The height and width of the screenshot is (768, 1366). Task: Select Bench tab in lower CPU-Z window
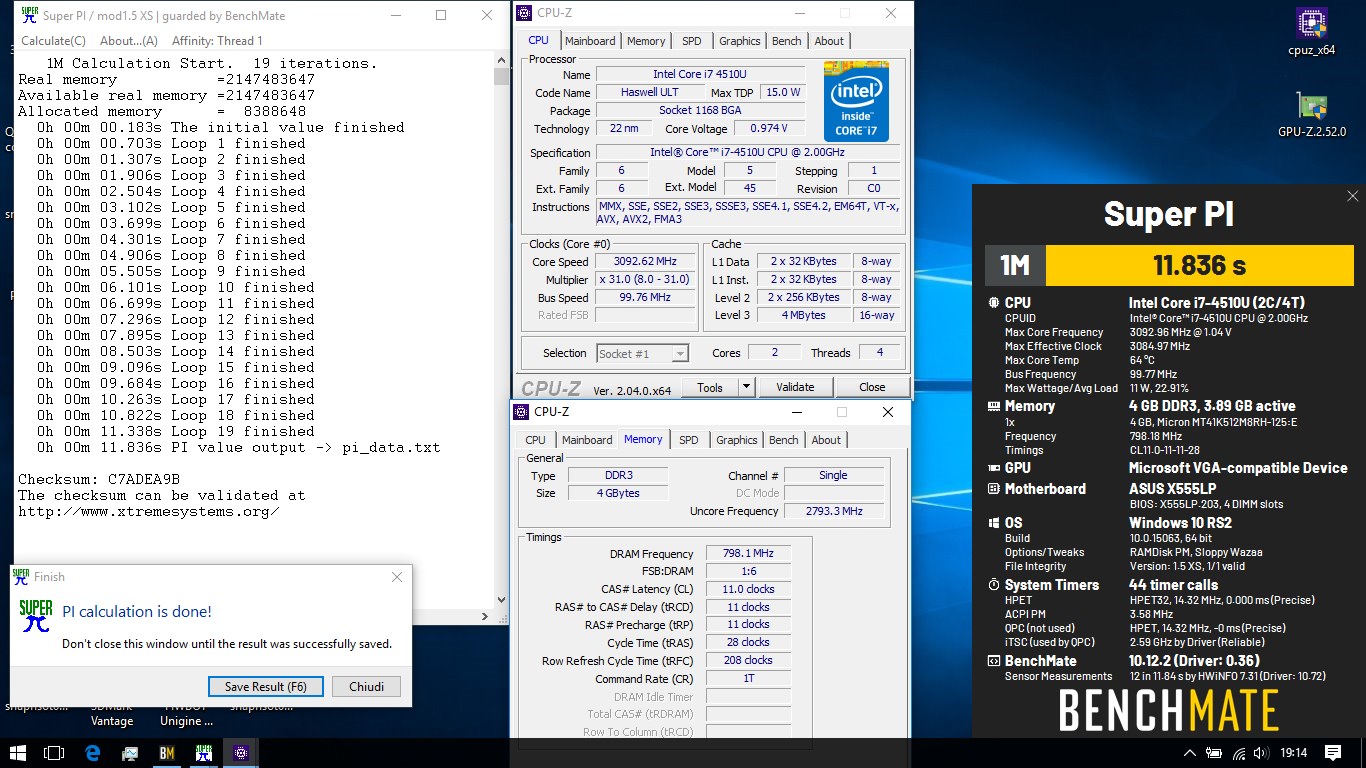784,440
